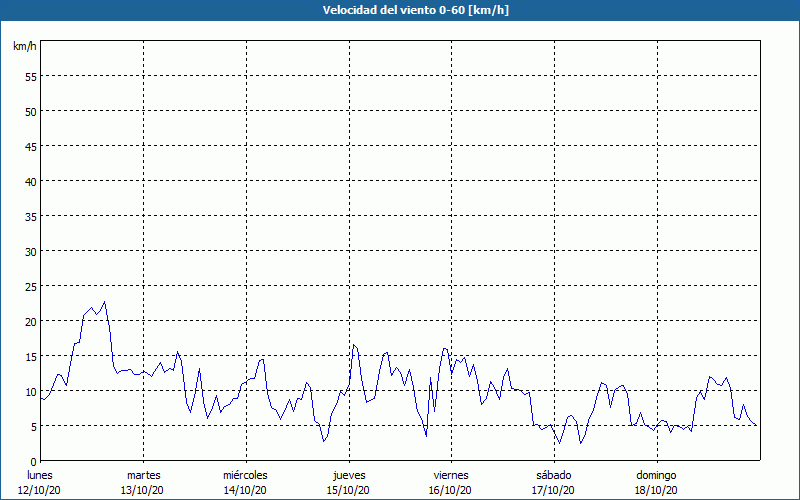Select the 'jueves' day label
The image size is (800, 500).
click(x=349, y=475)
